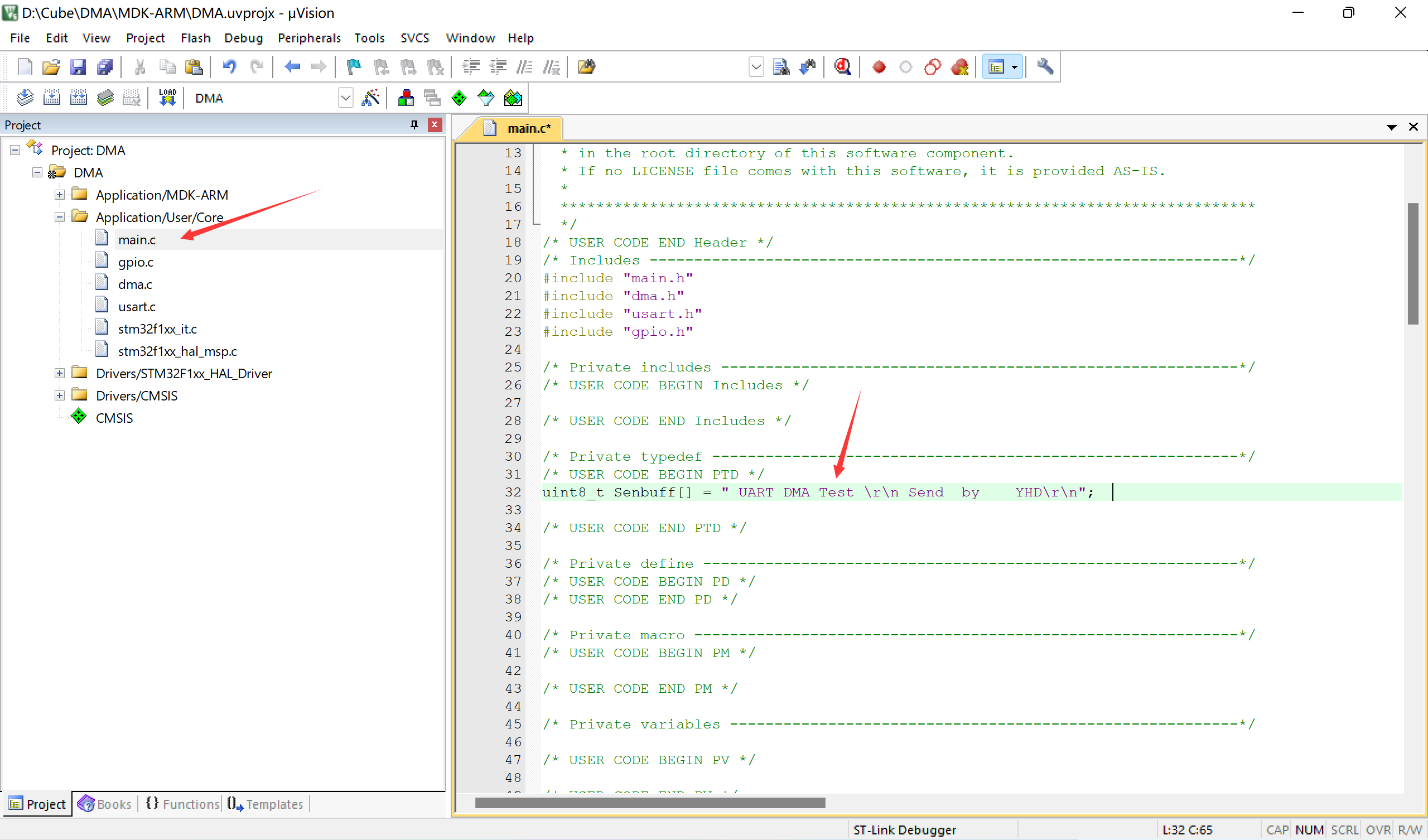Click the Build target toolbar icon

(x=51, y=98)
